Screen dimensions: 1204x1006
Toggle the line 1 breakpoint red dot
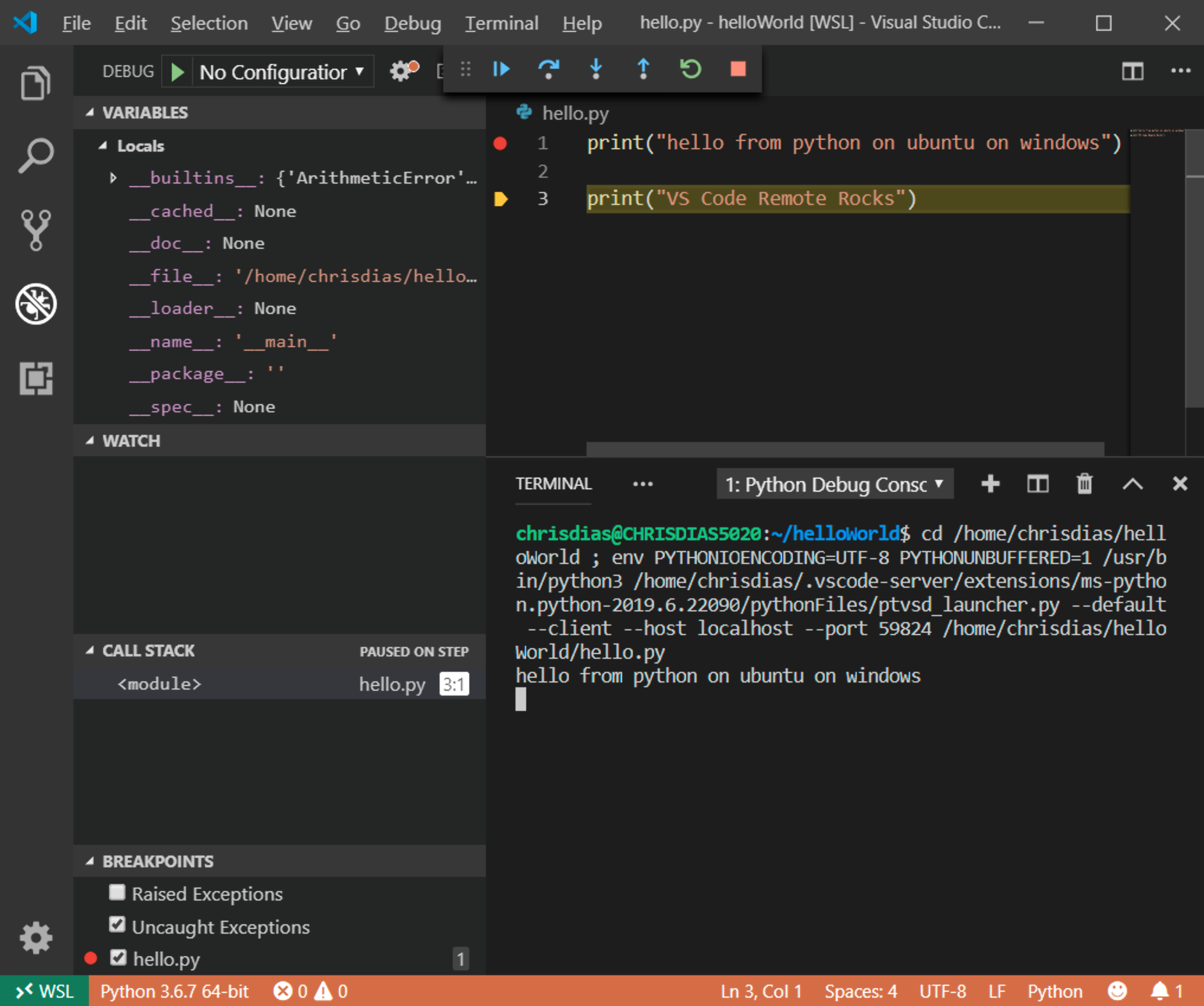(500, 143)
